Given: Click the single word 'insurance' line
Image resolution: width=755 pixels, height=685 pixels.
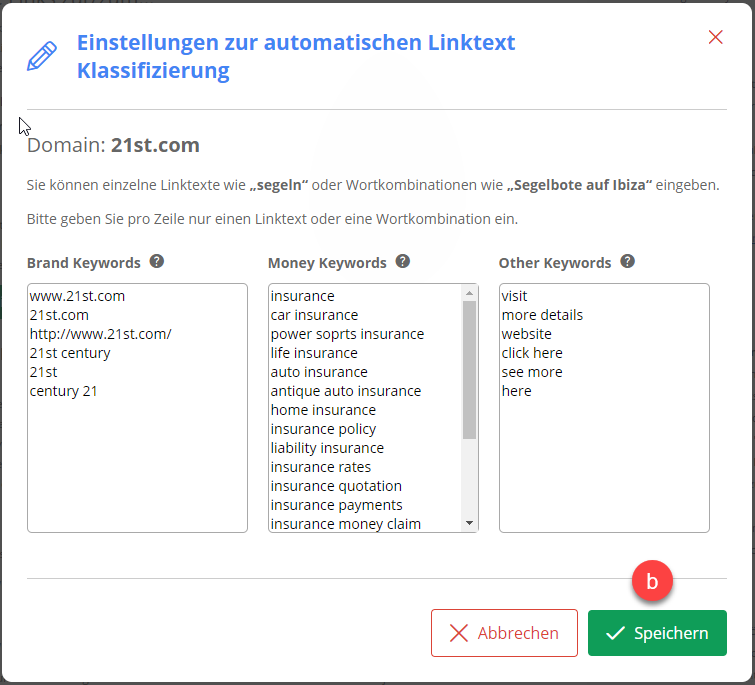Looking at the screenshot, I should click(x=302, y=296).
